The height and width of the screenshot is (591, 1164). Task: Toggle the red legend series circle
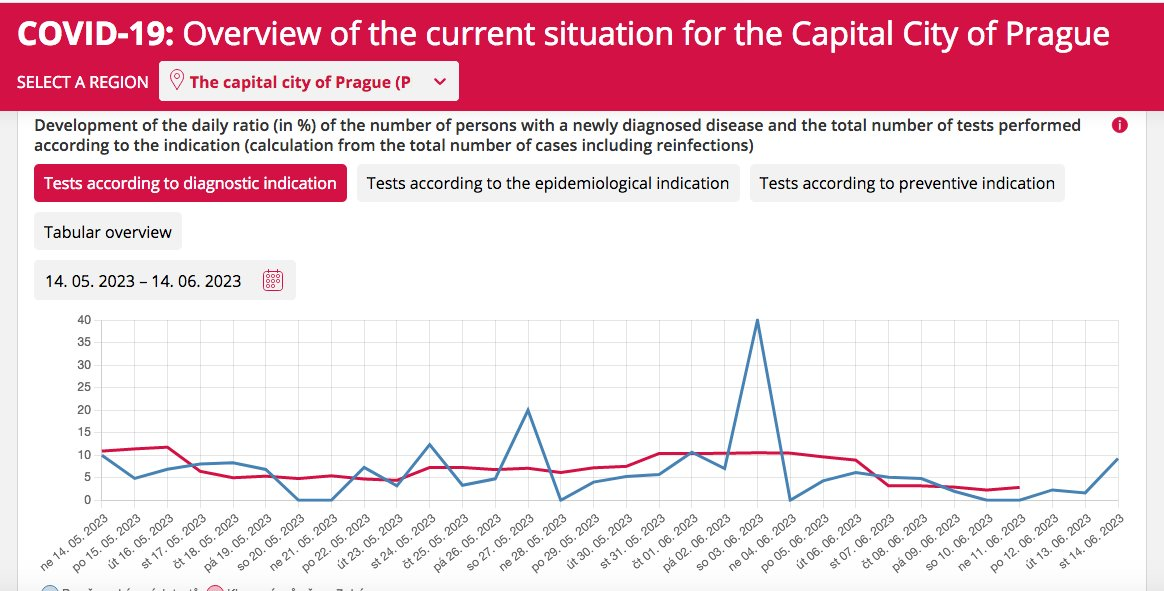[x=215, y=589]
